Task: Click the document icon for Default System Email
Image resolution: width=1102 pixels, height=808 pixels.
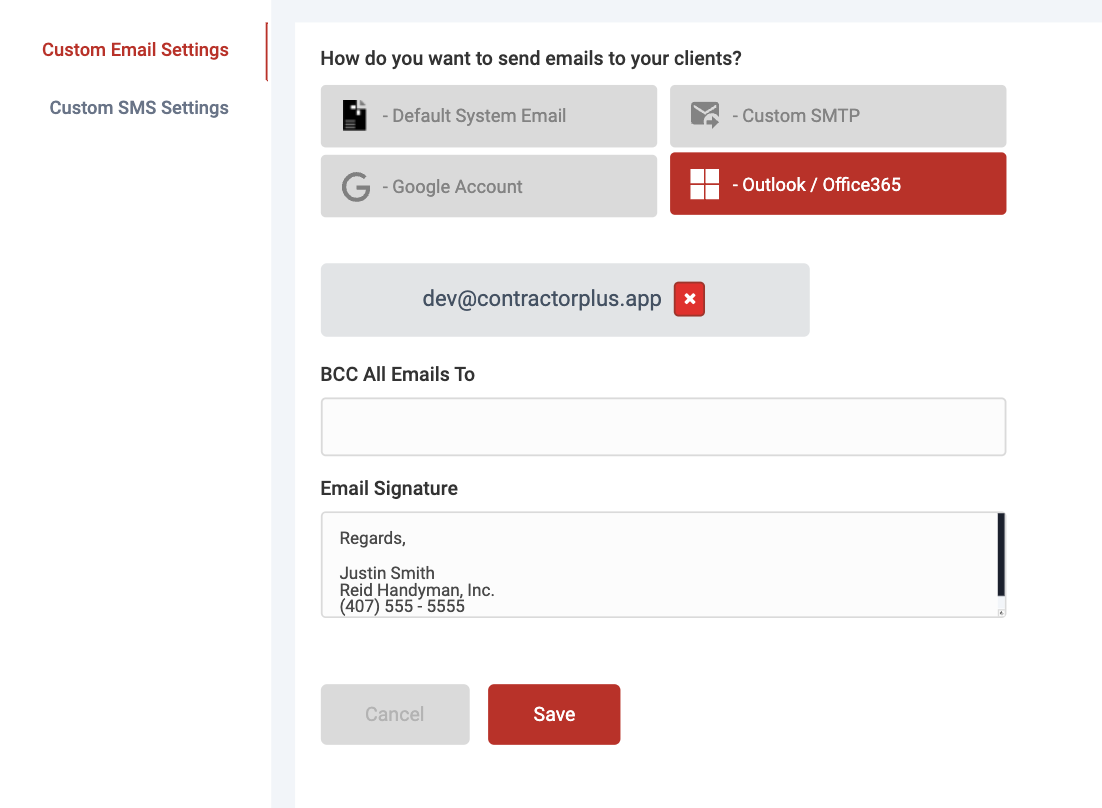Action: click(x=355, y=116)
